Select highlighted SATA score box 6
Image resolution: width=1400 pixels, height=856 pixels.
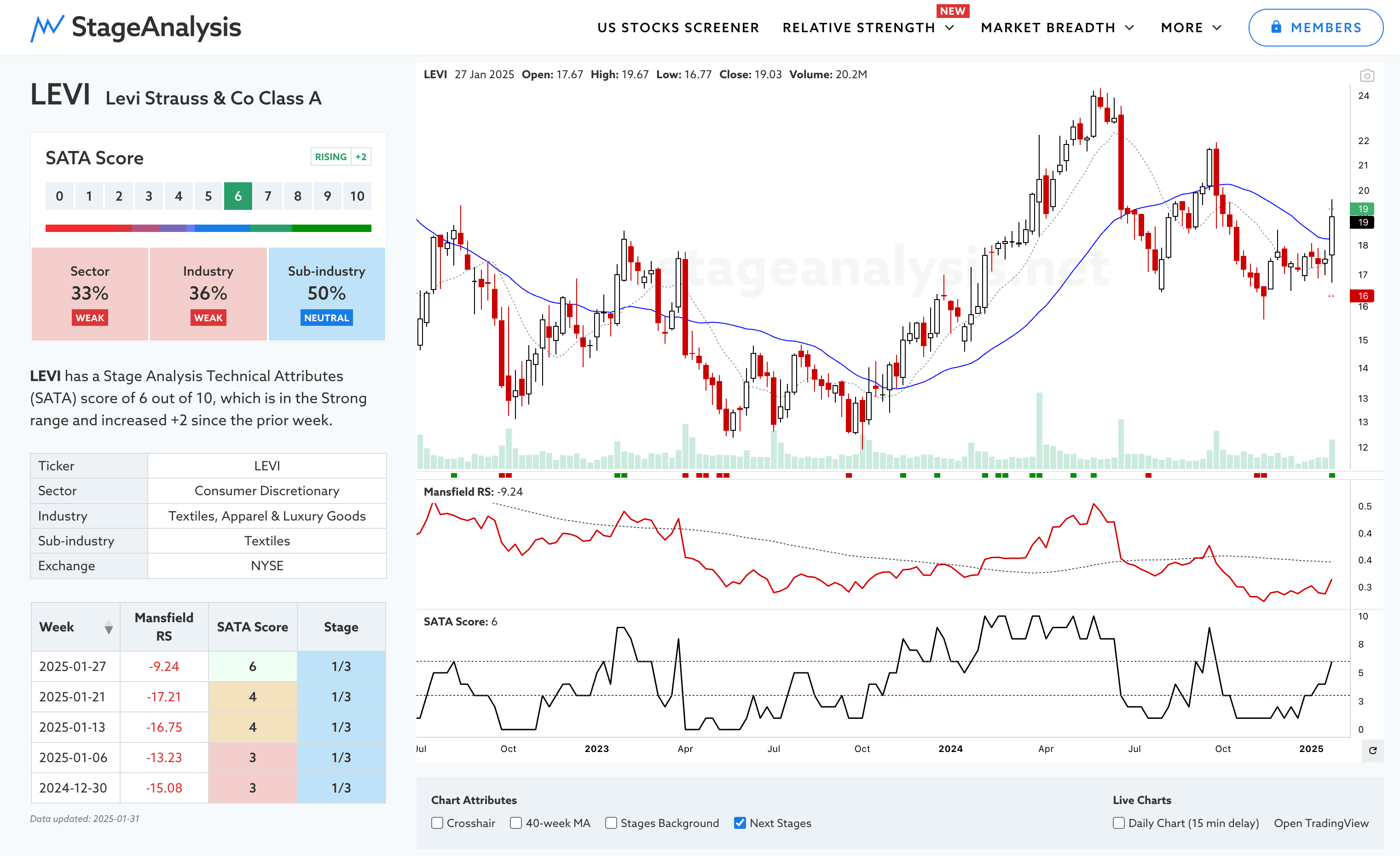click(238, 196)
